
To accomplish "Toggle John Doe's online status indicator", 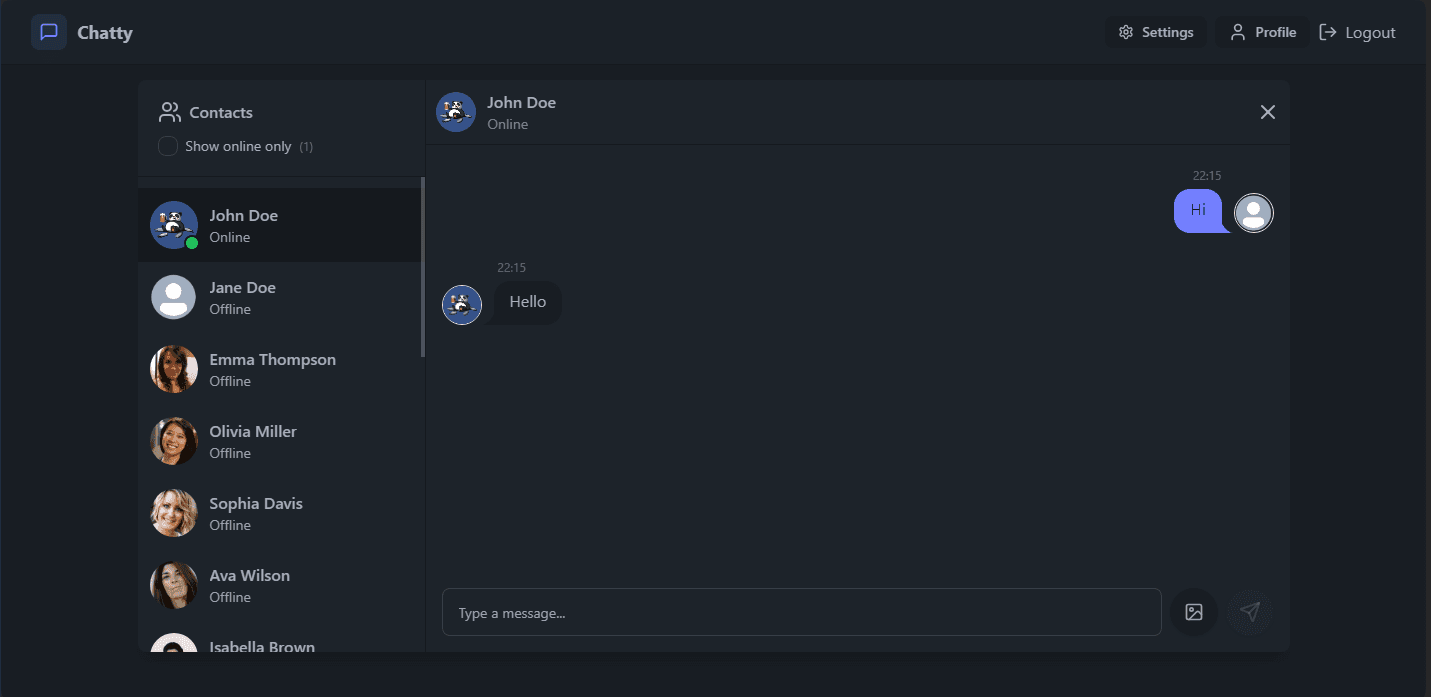I will click(190, 241).
